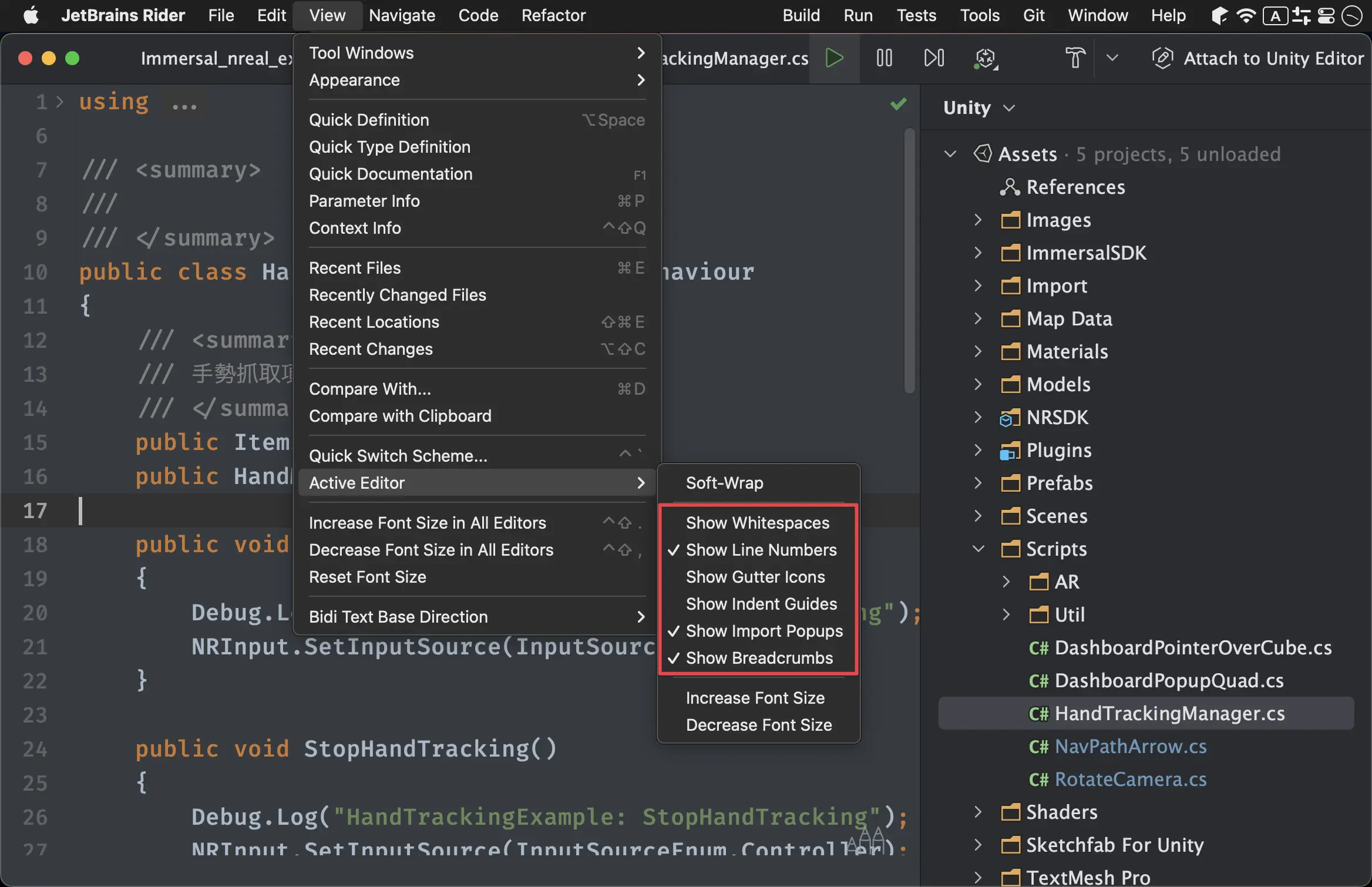The width and height of the screenshot is (1372, 887).
Task: Toggle Soft-Wrap in Active Editor submenu
Action: [758, 483]
